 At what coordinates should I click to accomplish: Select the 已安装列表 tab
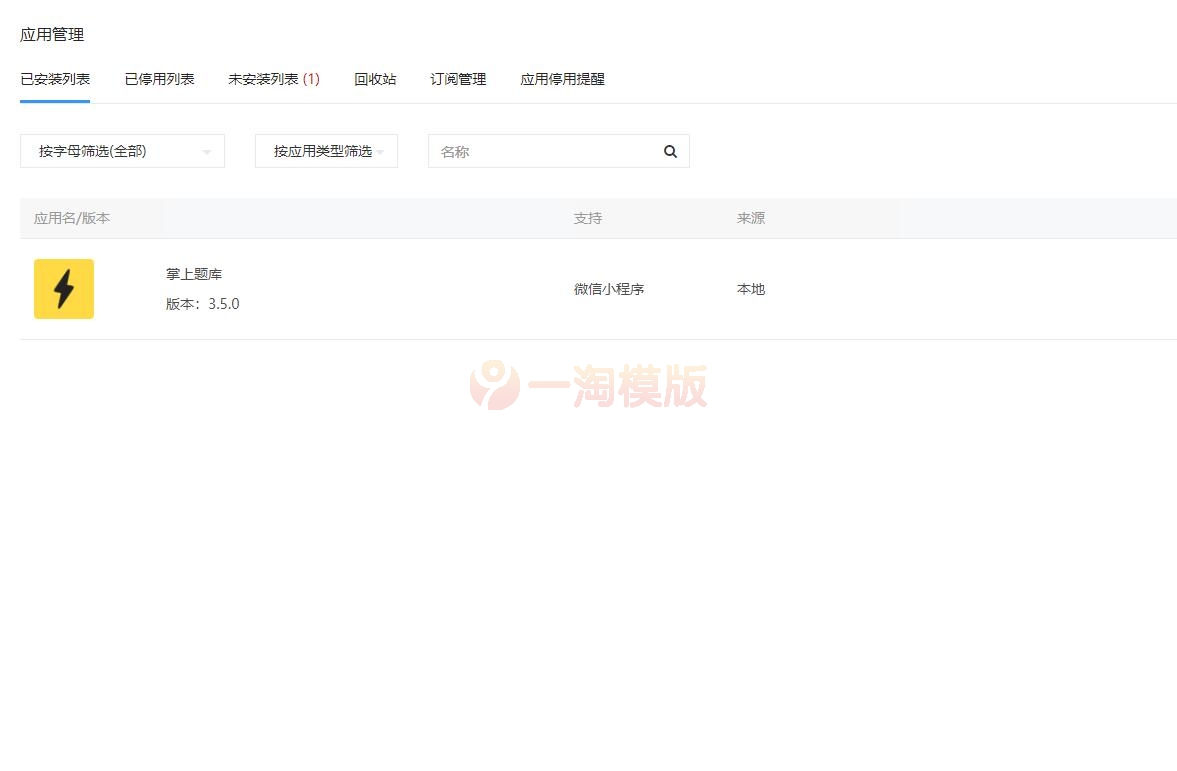pos(55,79)
